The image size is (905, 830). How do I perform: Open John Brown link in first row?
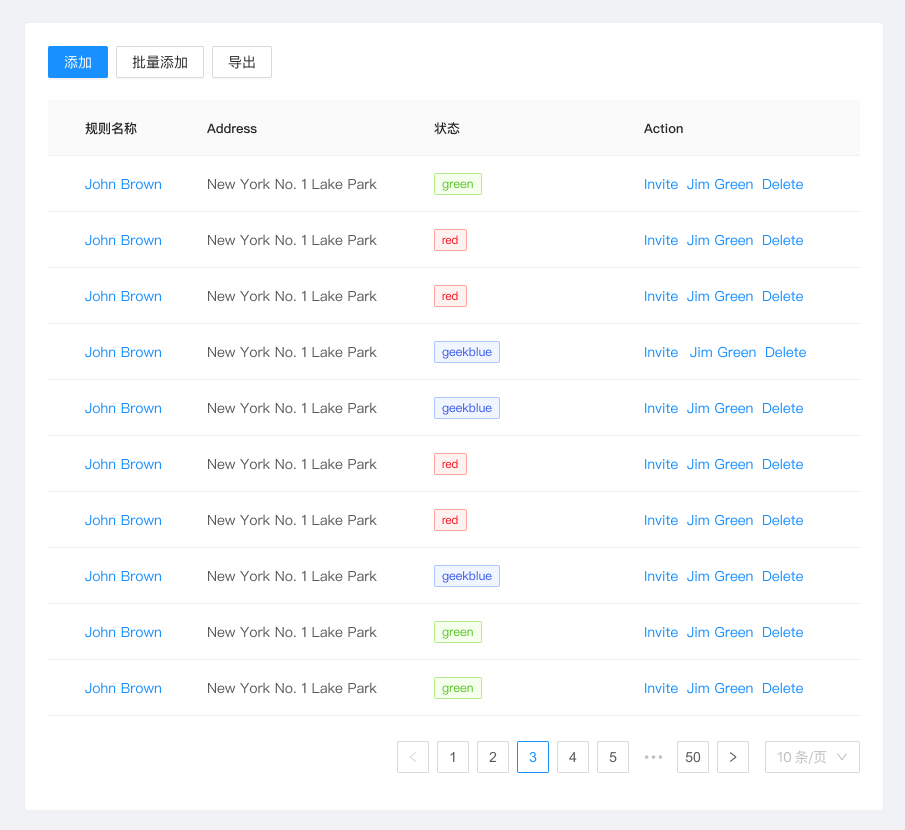(x=123, y=184)
